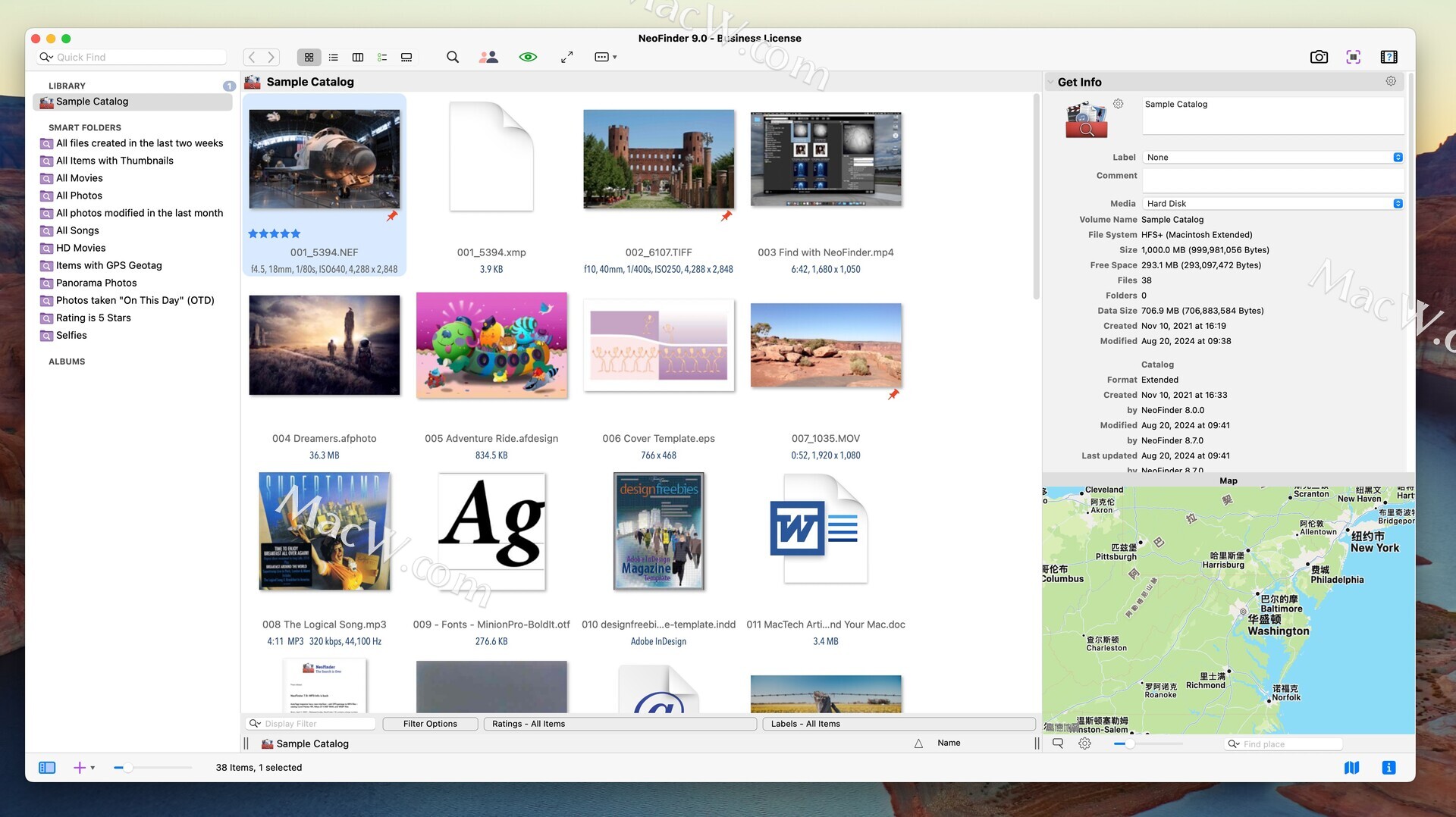
Task: Open the Rating is 5 Stars smart folder
Action: coord(93,318)
